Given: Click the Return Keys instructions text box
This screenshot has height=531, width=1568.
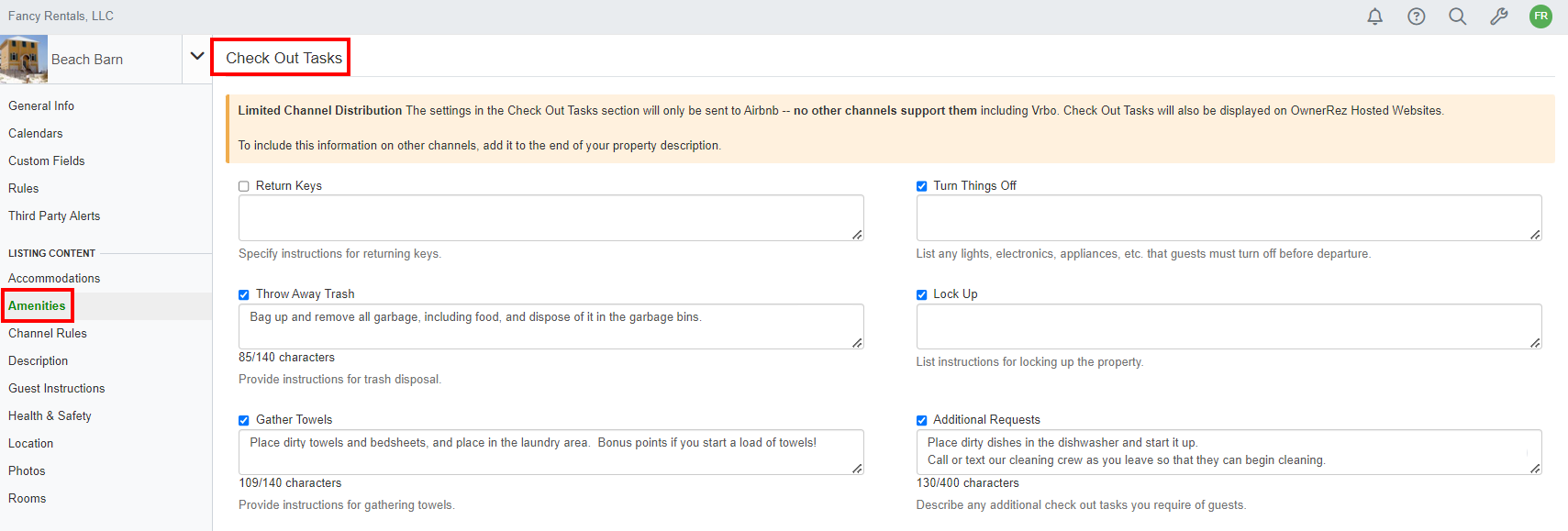Looking at the screenshot, I should 550,217.
